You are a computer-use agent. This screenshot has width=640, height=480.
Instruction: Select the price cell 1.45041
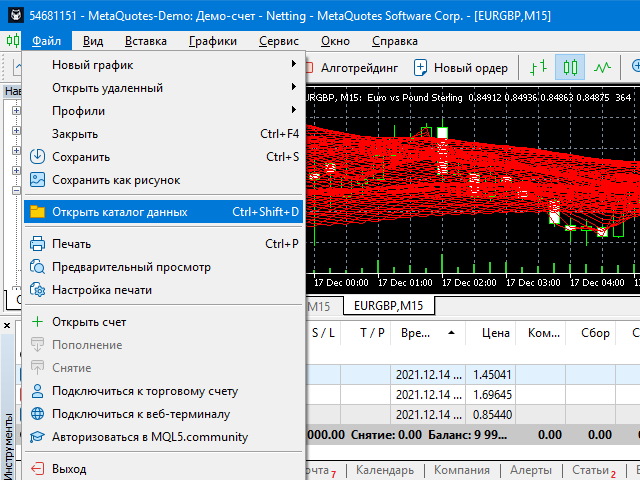[x=491, y=375]
